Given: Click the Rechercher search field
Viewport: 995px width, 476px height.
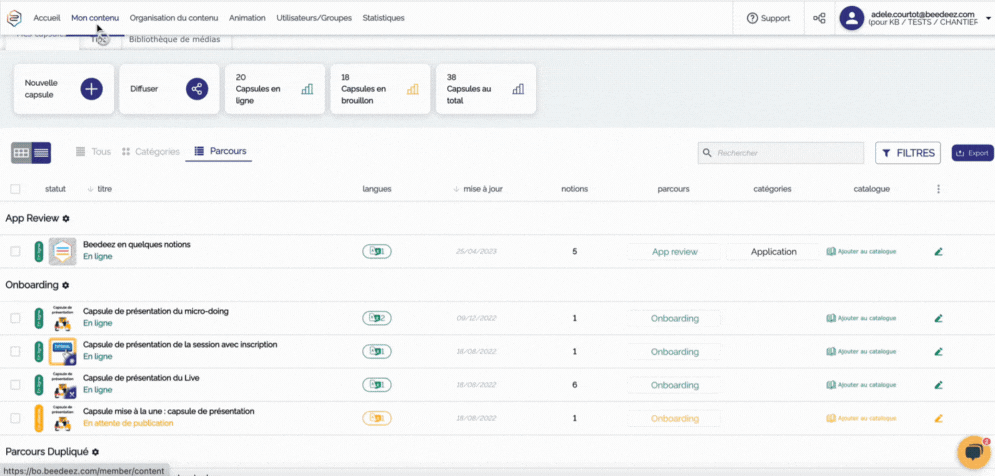Looking at the screenshot, I should [x=781, y=153].
